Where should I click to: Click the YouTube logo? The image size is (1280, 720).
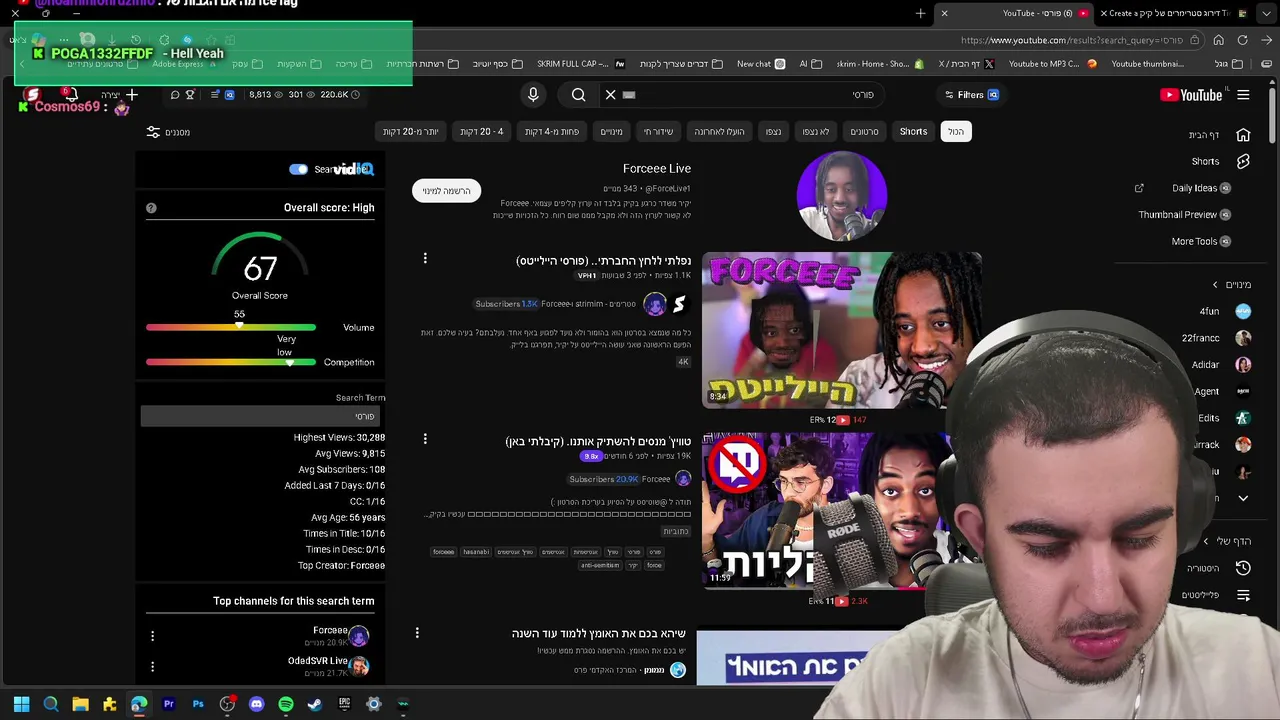point(1191,95)
